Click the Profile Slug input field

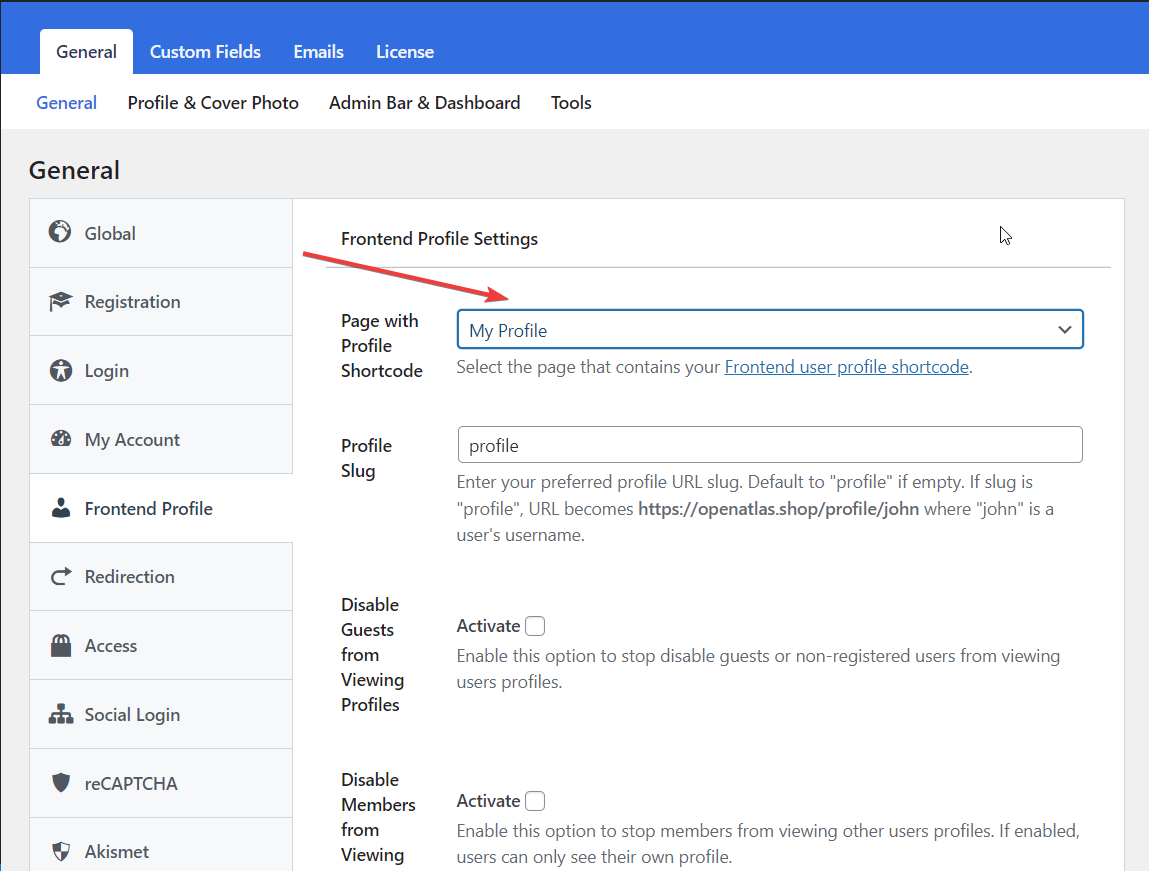[x=770, y=445]
